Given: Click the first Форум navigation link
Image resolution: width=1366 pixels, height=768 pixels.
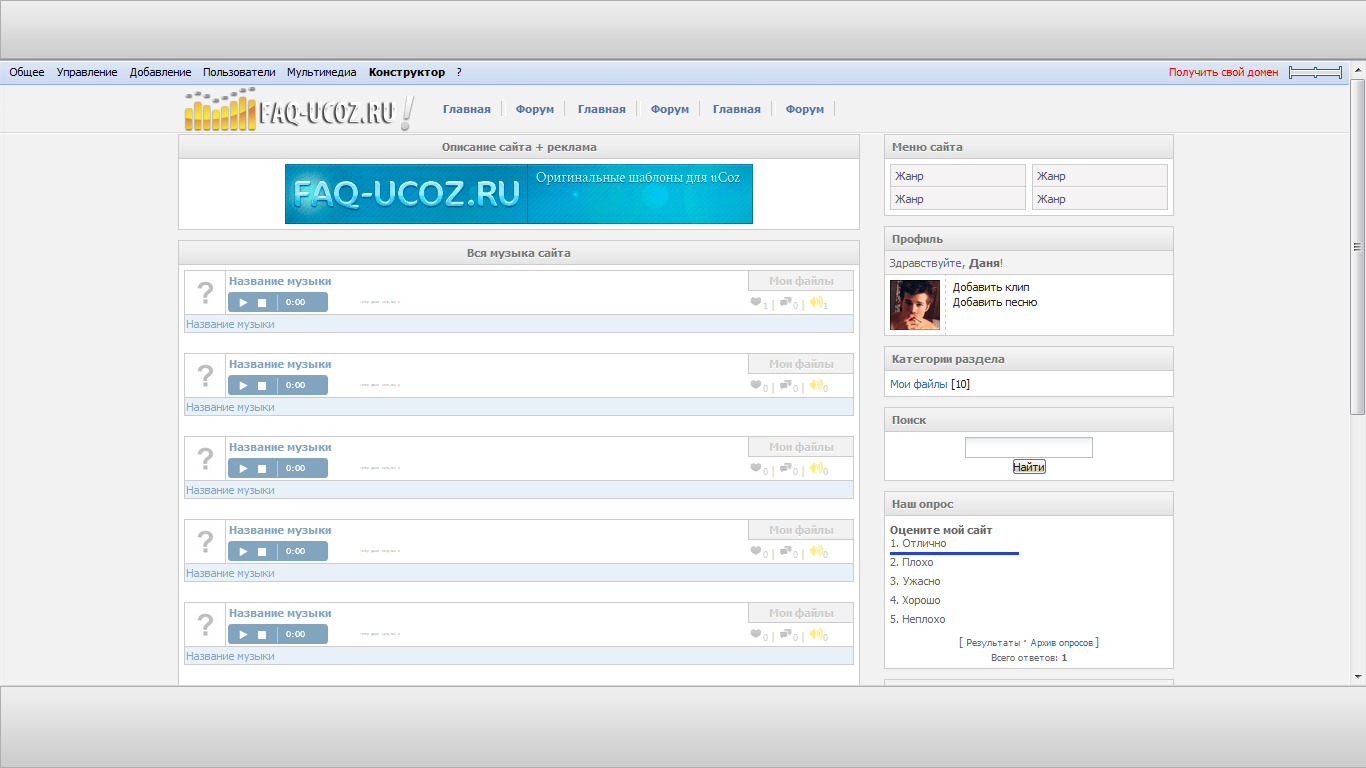Looking at the screenshot, I should coord(535,109).
